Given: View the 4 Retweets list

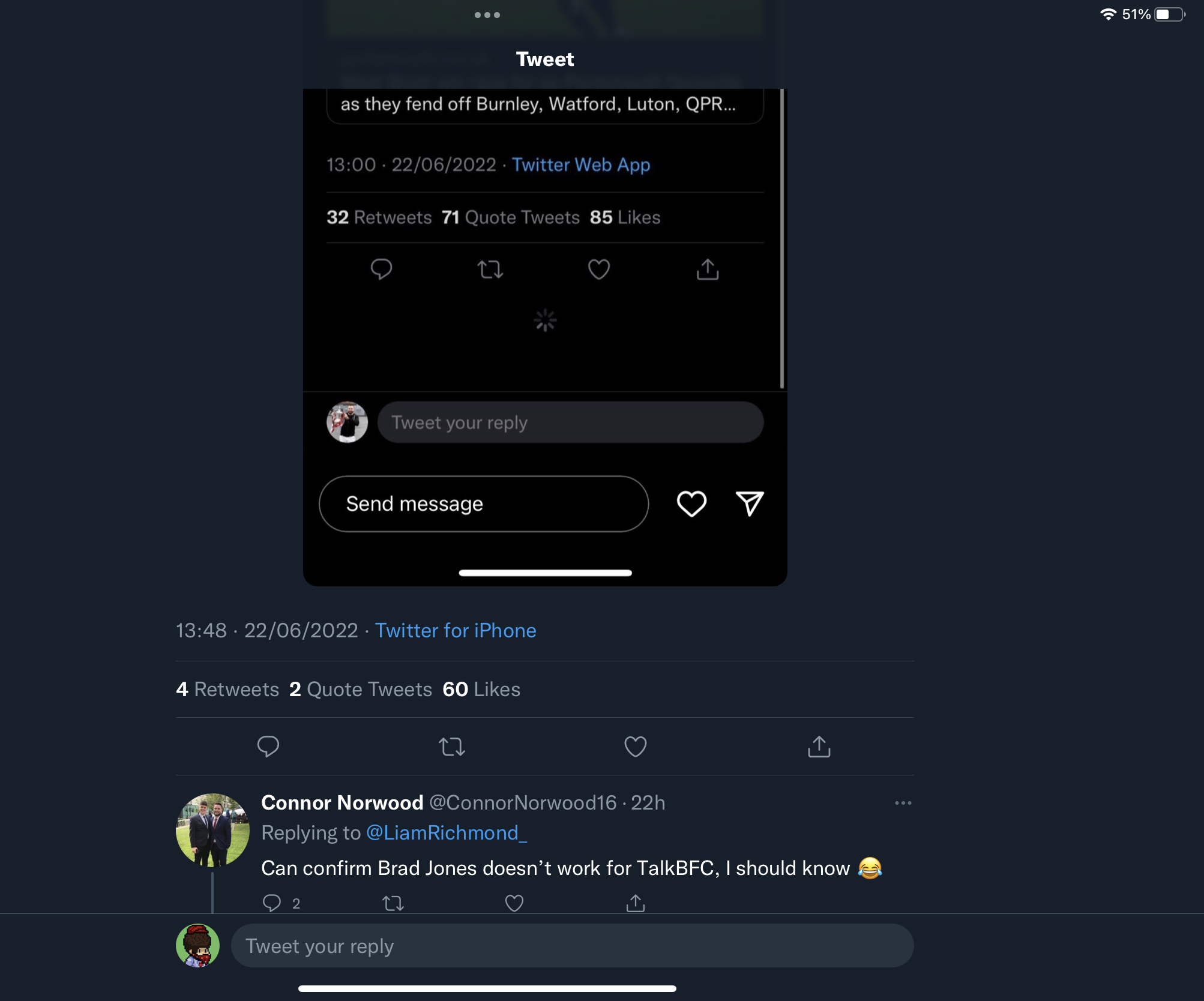Looking at the screenshot, I should point(227,690).
